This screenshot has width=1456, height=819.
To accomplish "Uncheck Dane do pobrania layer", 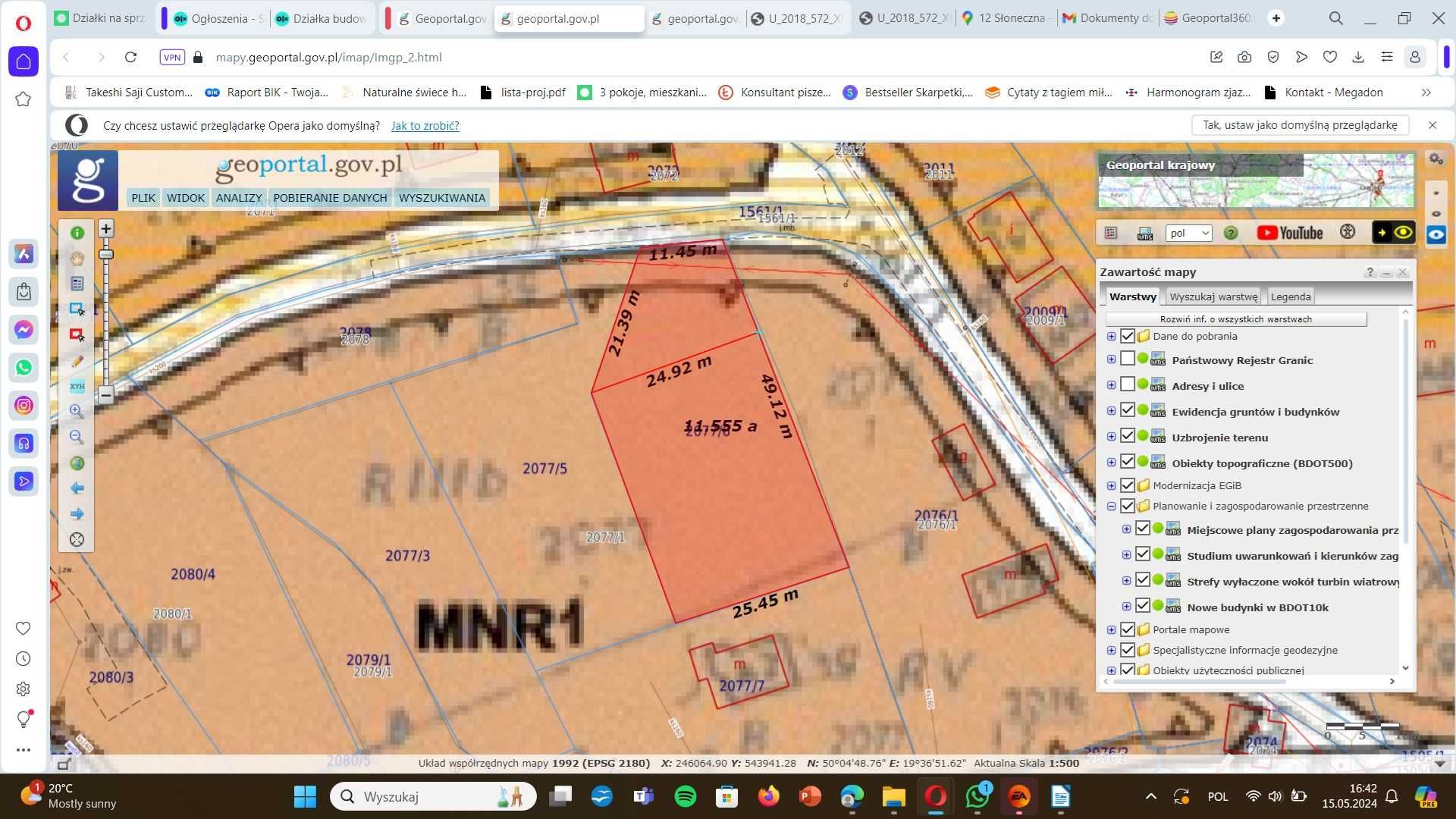I will point(1127,336).
